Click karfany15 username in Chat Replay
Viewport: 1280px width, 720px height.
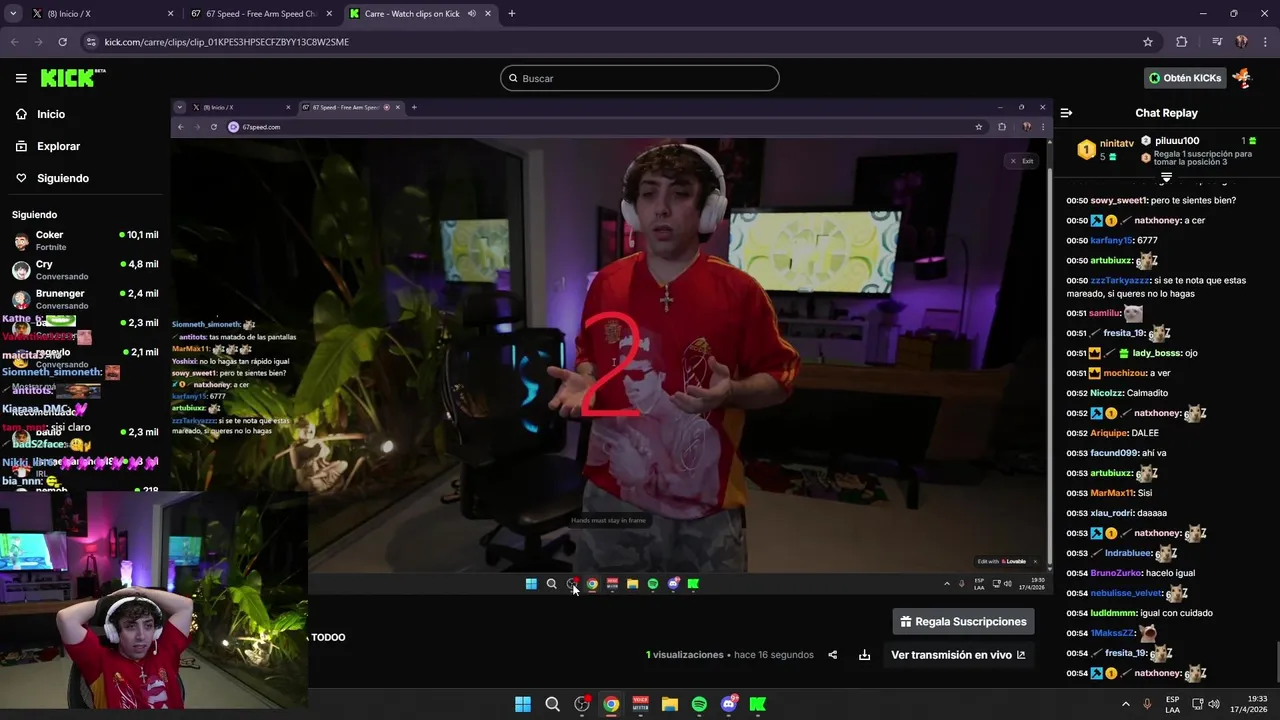click(1111, 240)
